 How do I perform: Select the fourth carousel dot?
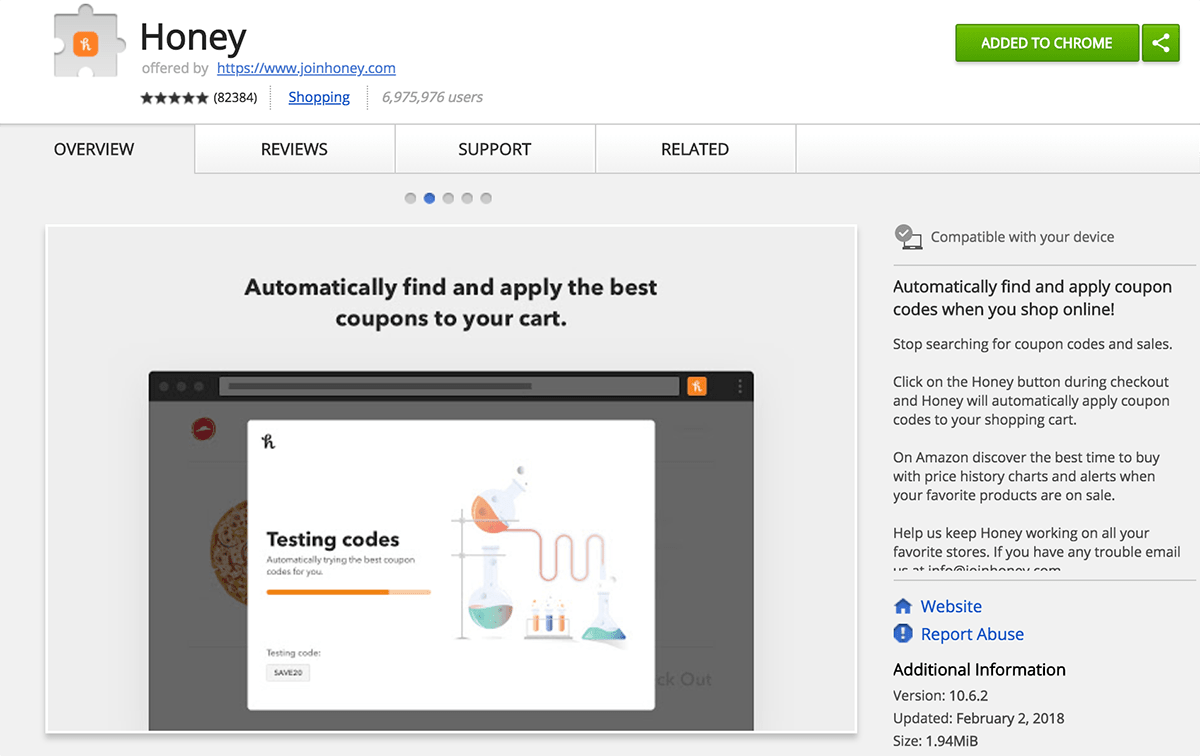coord(467,198)
